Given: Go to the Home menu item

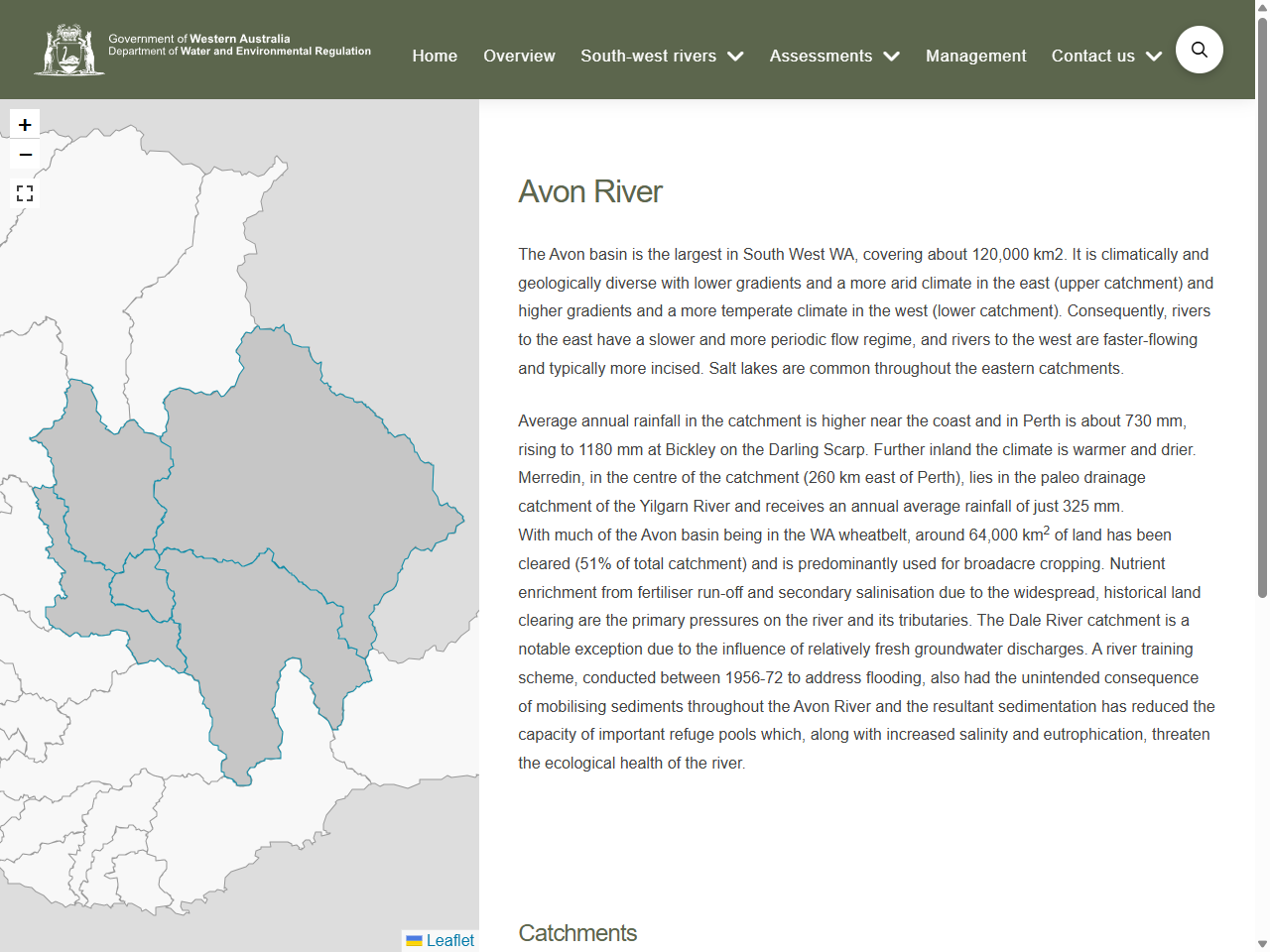Looking at the screenshot, I should point(435,57).
